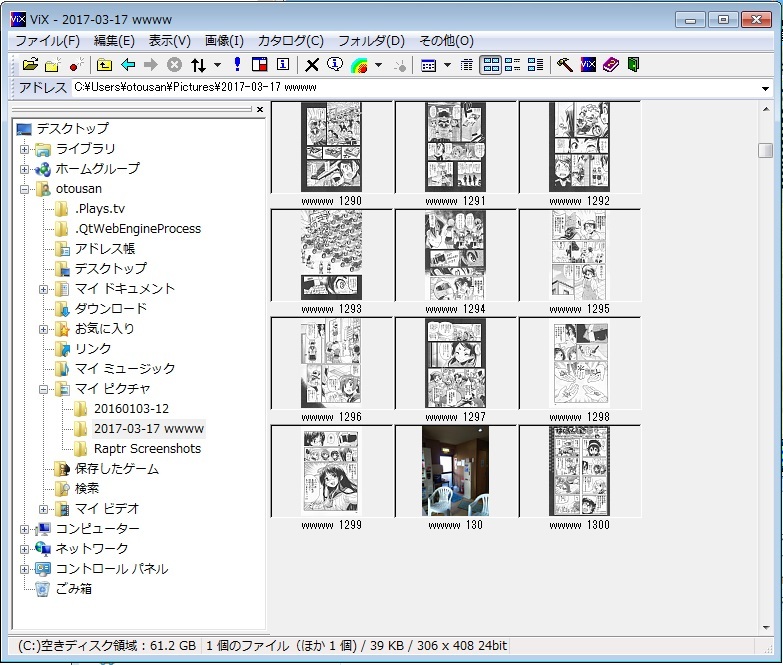
Task: Open the 編集(E) menu
Action: tap(114, 40)
